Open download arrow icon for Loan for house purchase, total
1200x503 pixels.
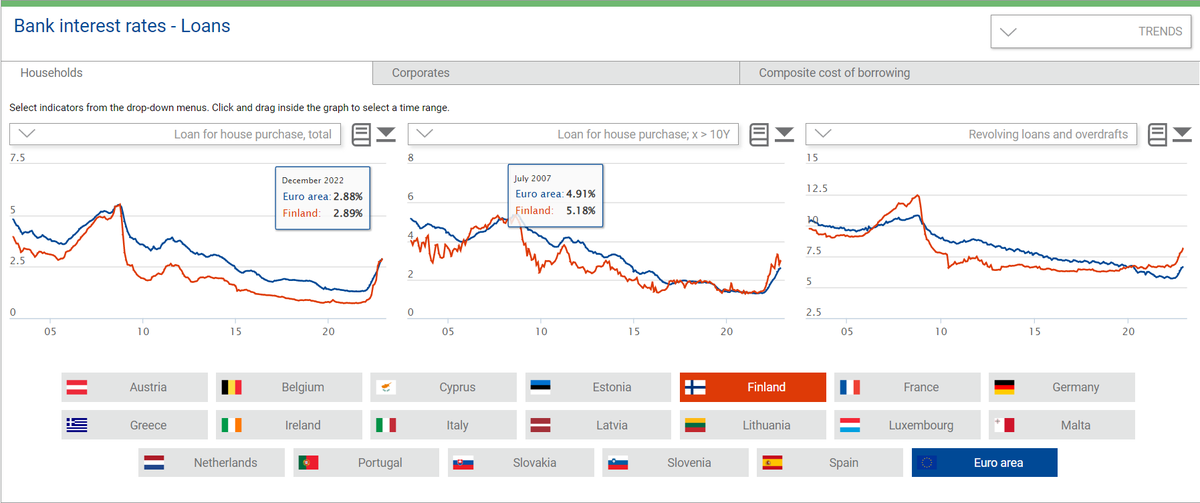[386, 134]
